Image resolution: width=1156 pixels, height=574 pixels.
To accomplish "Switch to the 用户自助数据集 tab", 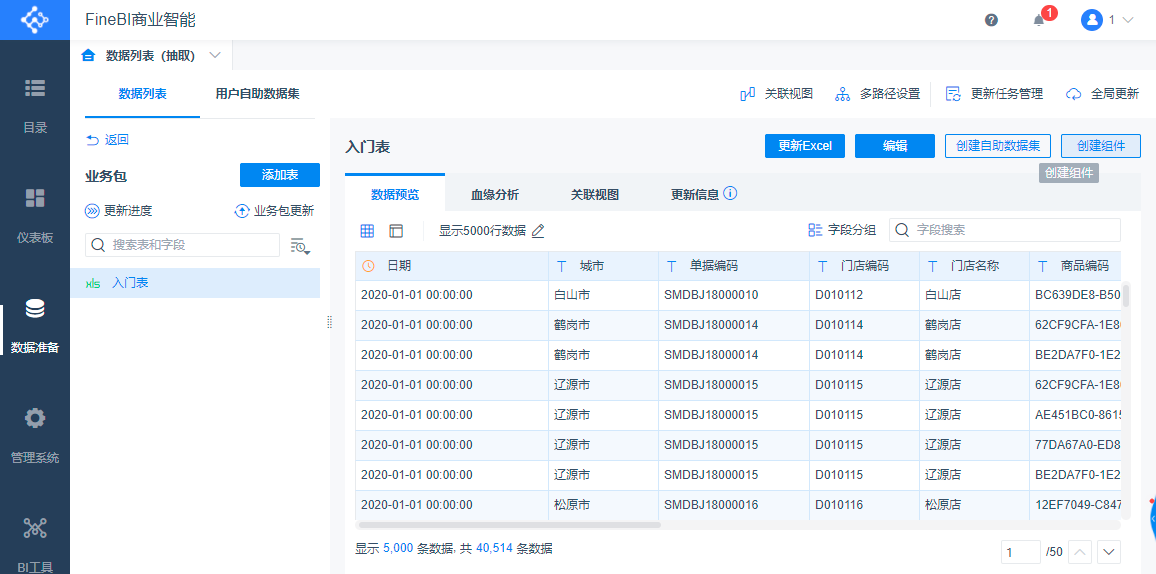I will click(x=257, y=94).
